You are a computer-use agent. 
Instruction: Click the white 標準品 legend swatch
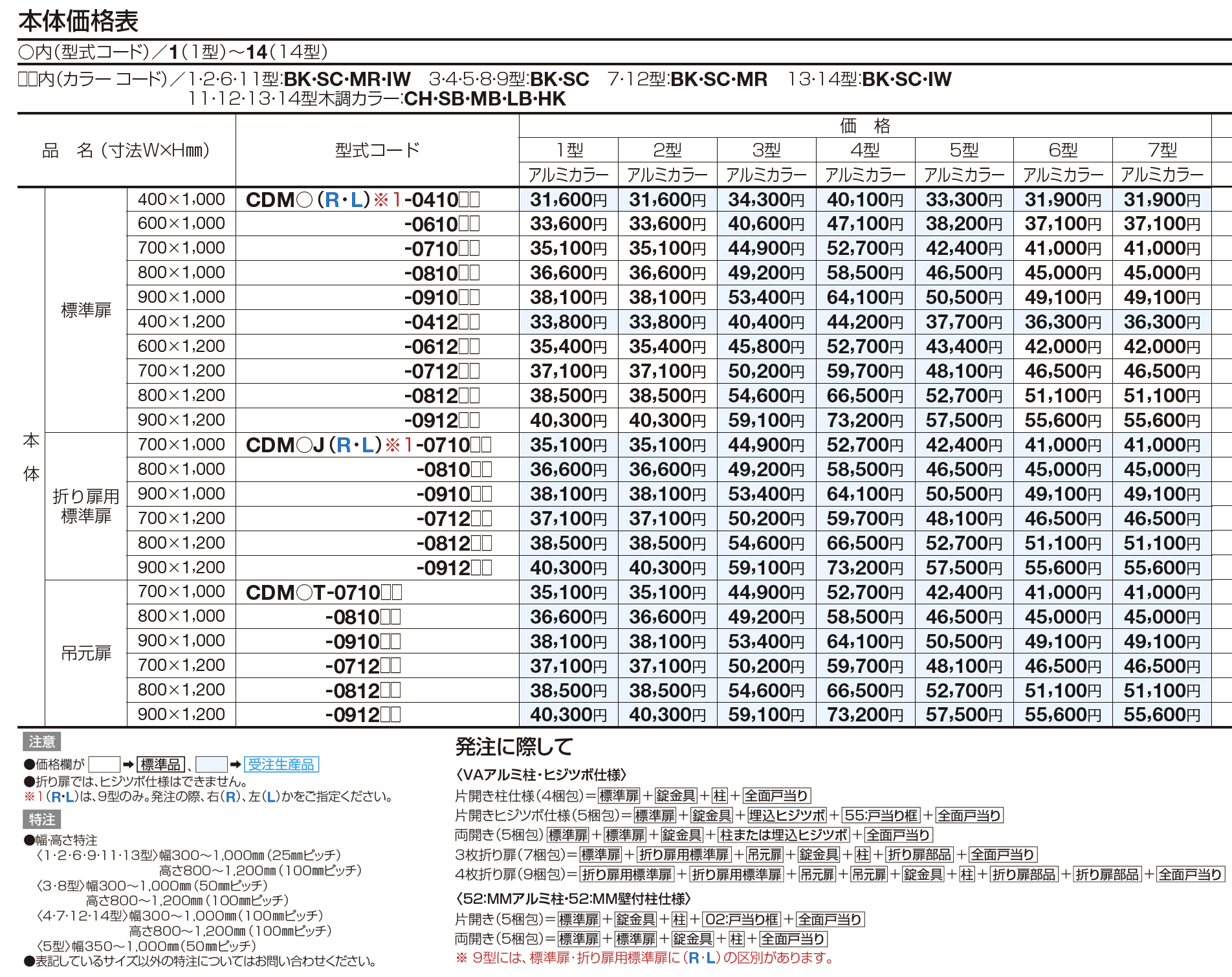tap(104, 765)
